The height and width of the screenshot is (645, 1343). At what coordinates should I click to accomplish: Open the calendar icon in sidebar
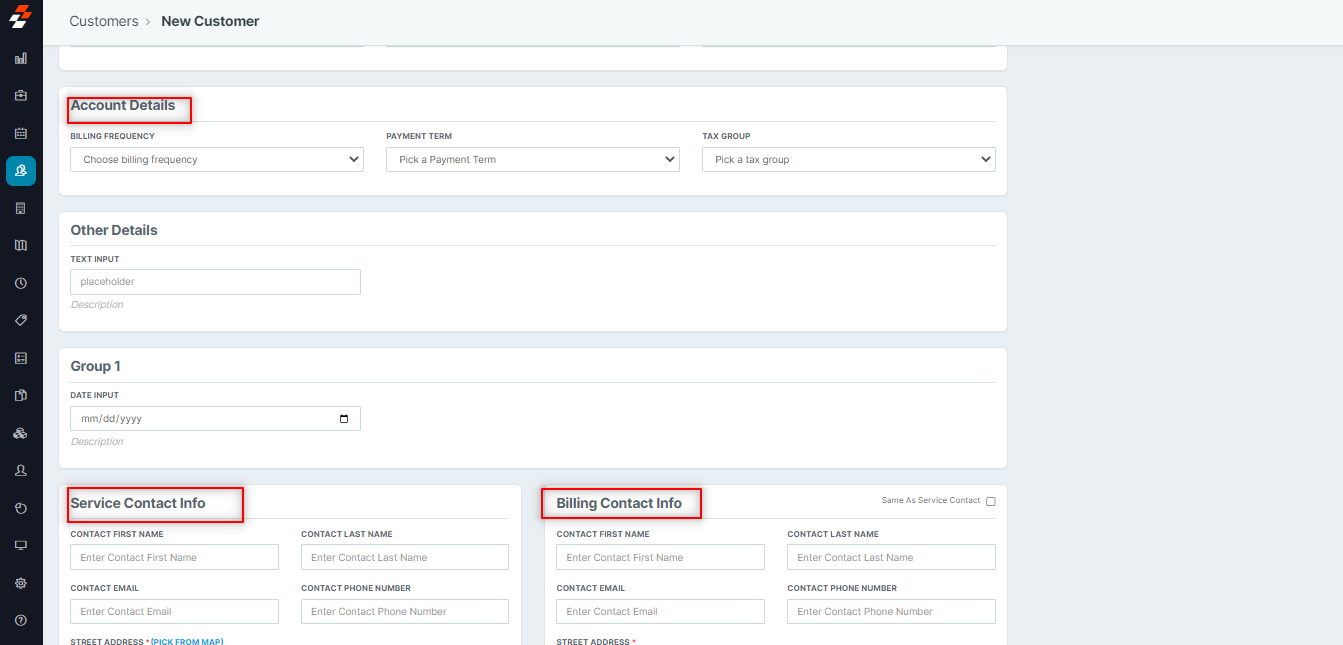point(21,133)
